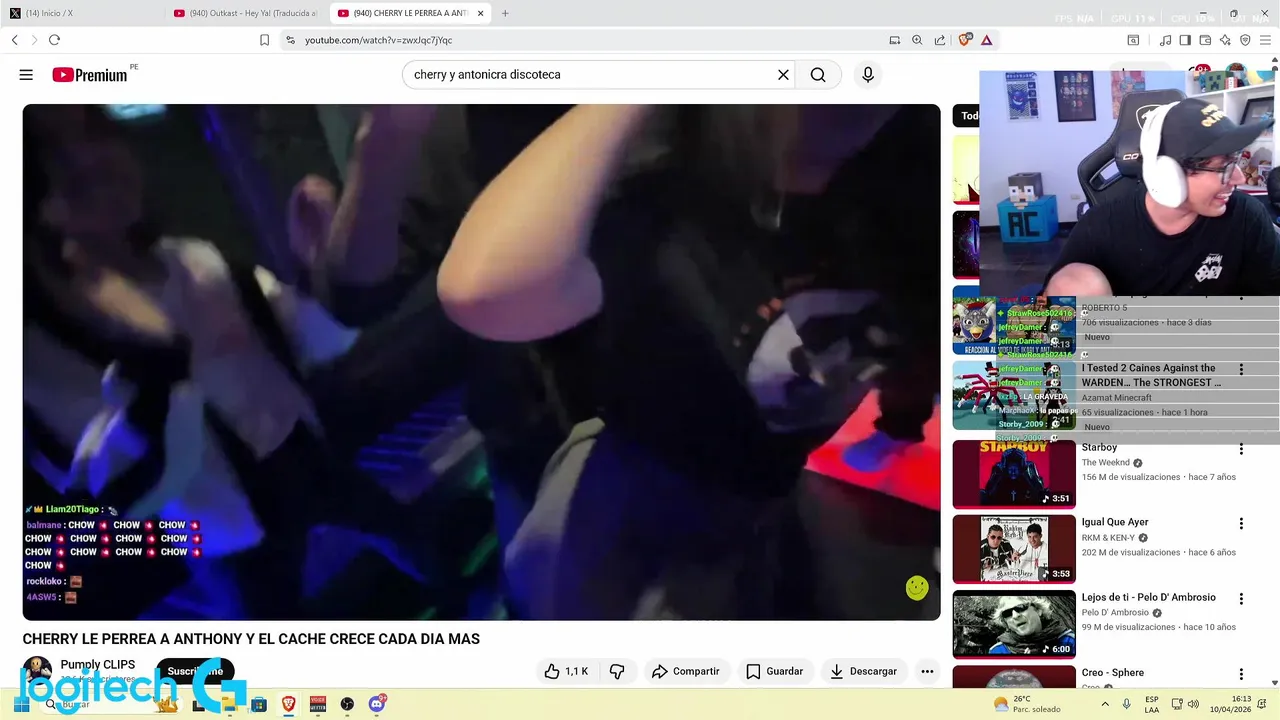Clear the search query with X
Image resolution: width=1280 pixels, height=720 pixels.
tap(784, 75)
